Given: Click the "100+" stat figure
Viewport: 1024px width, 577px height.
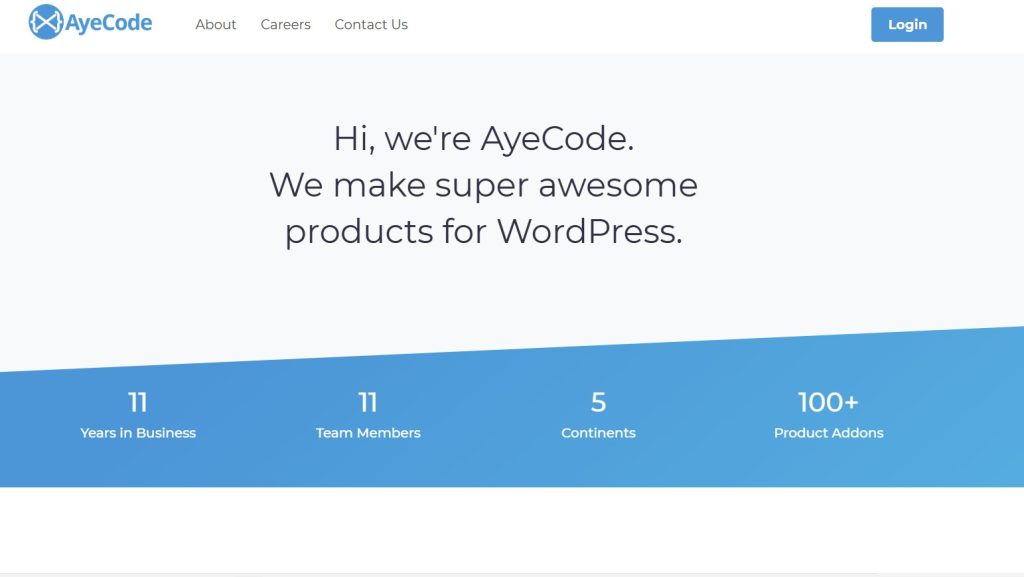Looking at the screenshot, I should pyautogui.click(x=828, y=402).
